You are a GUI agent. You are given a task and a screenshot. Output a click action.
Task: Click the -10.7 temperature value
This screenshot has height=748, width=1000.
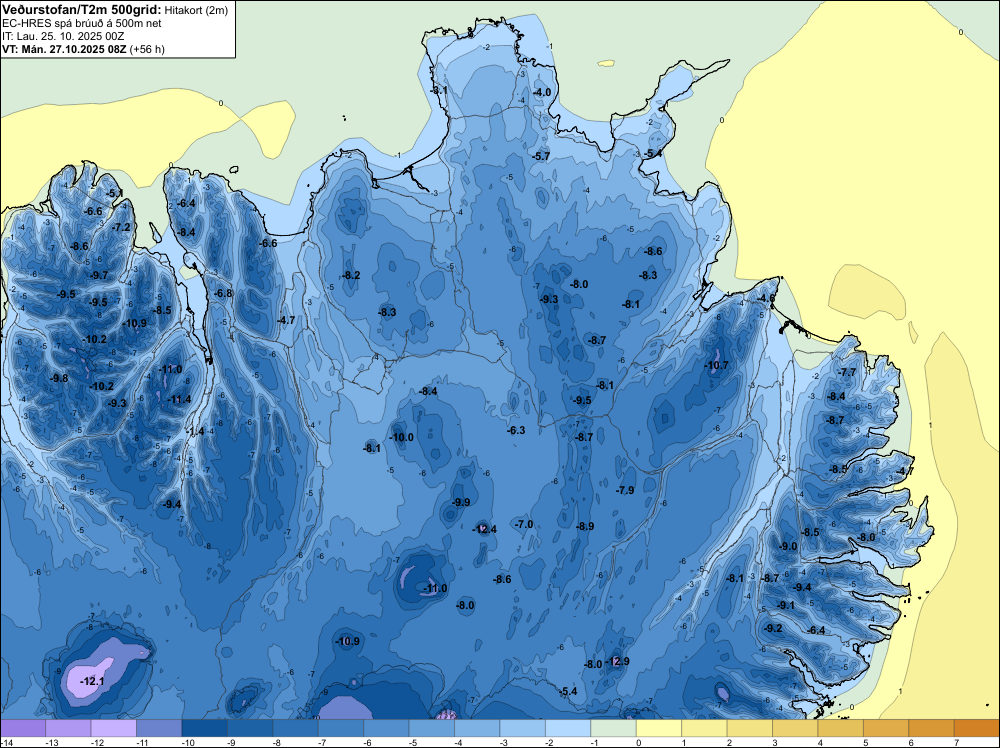pos(716,365)
